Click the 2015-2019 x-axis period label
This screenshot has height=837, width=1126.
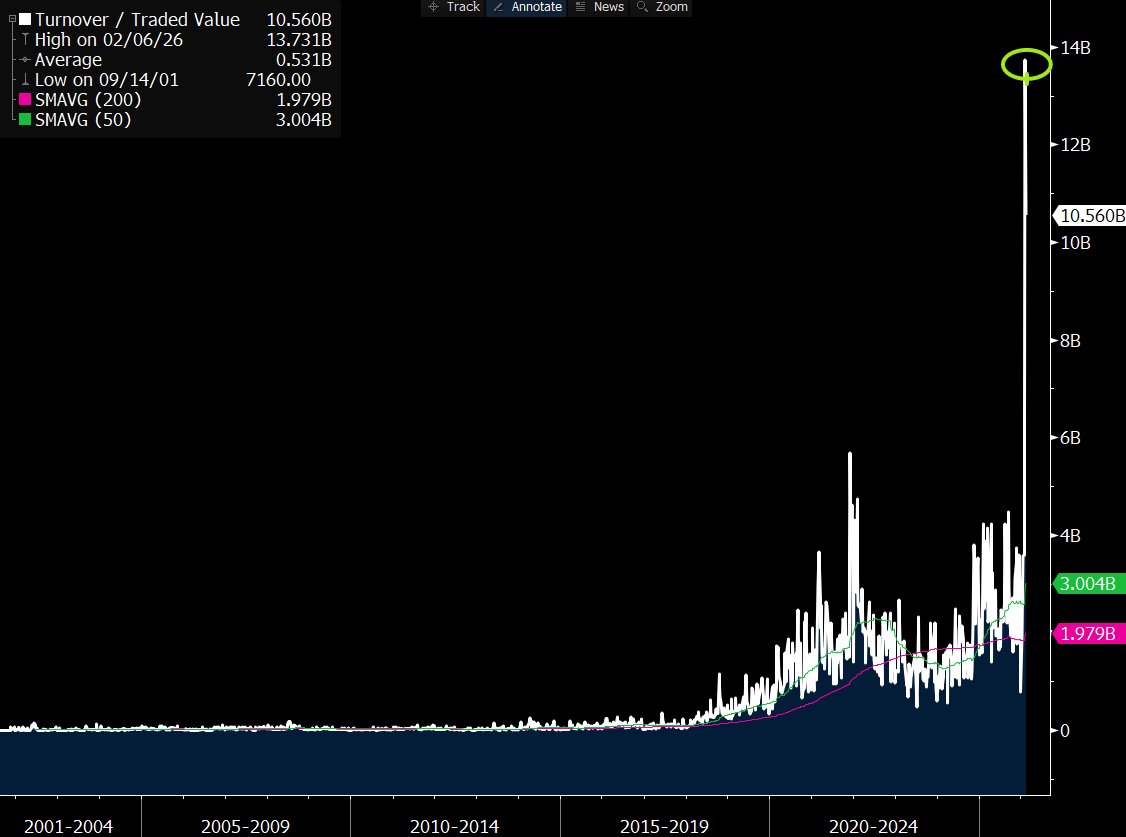pyautogui.click(x=664, y=827)
